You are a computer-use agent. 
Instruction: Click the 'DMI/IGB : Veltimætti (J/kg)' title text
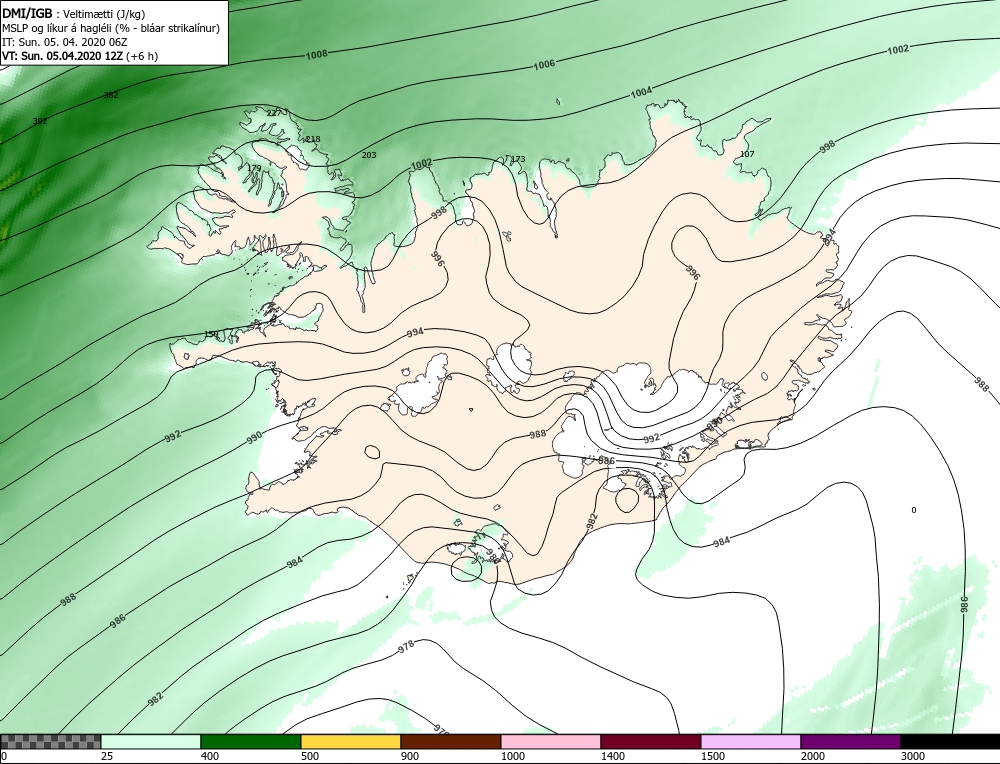coord(74,14)
